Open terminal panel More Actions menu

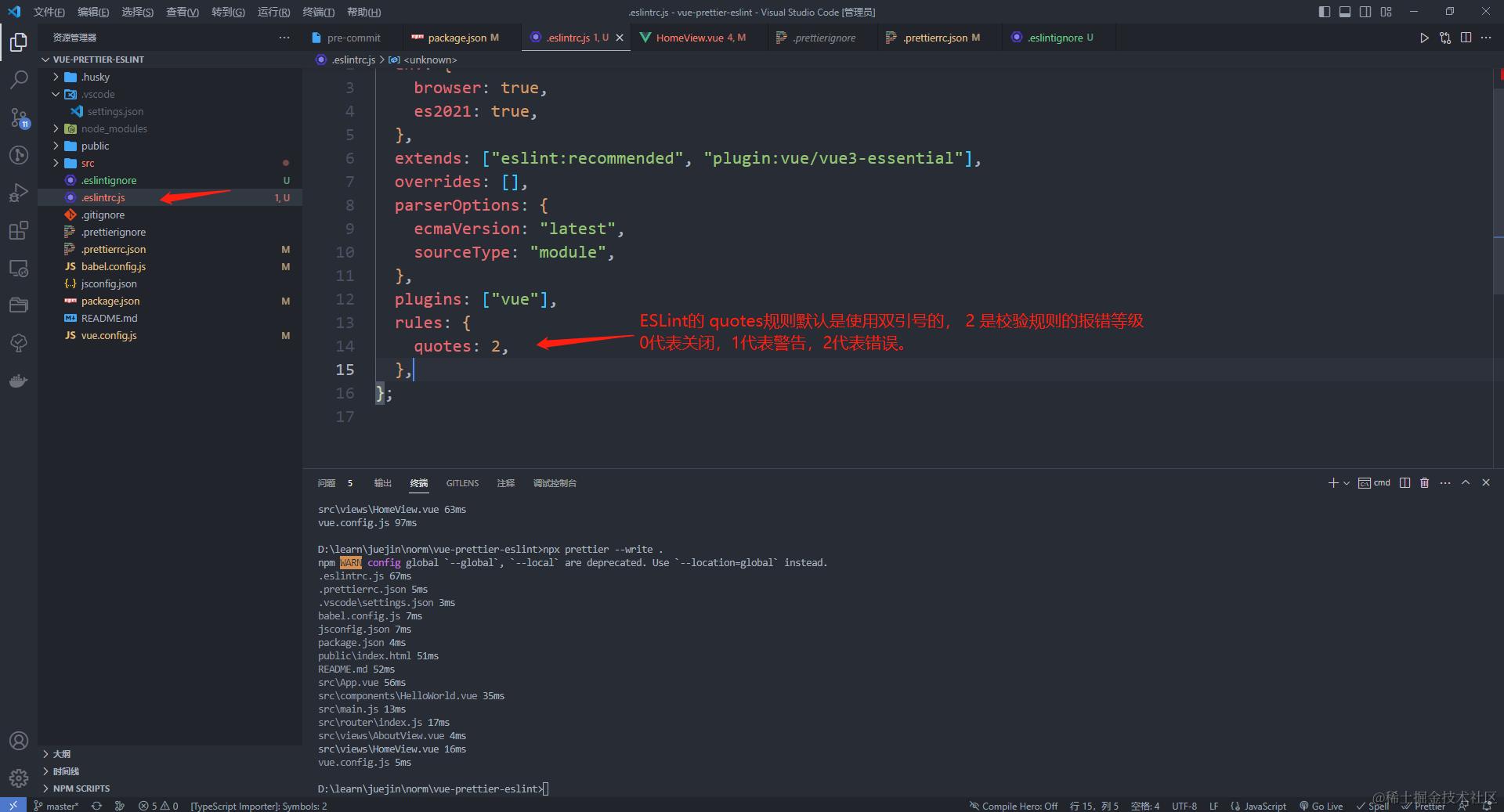[x=1445, y=483]
